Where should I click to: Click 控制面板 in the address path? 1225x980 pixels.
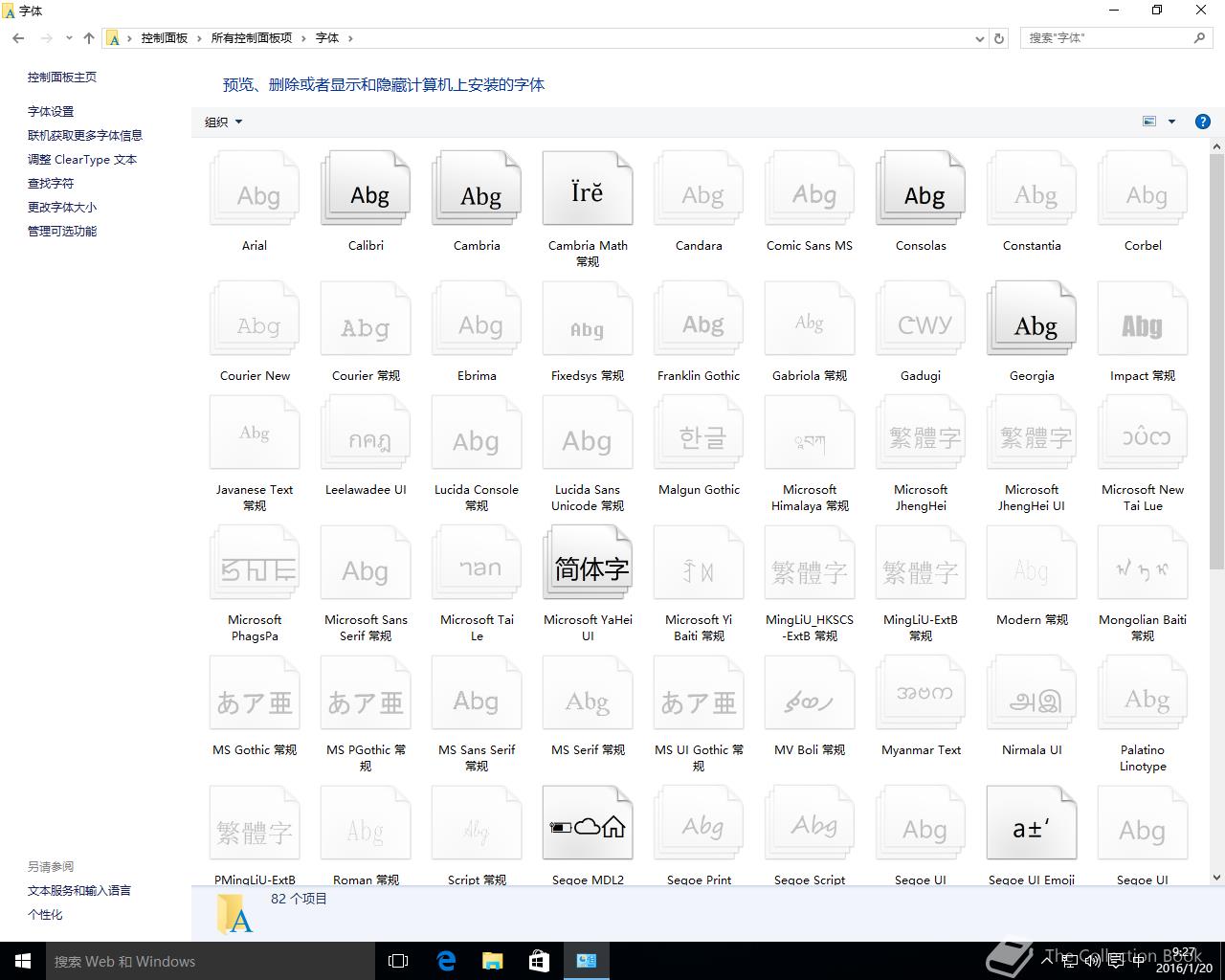(x=165, y=38)
